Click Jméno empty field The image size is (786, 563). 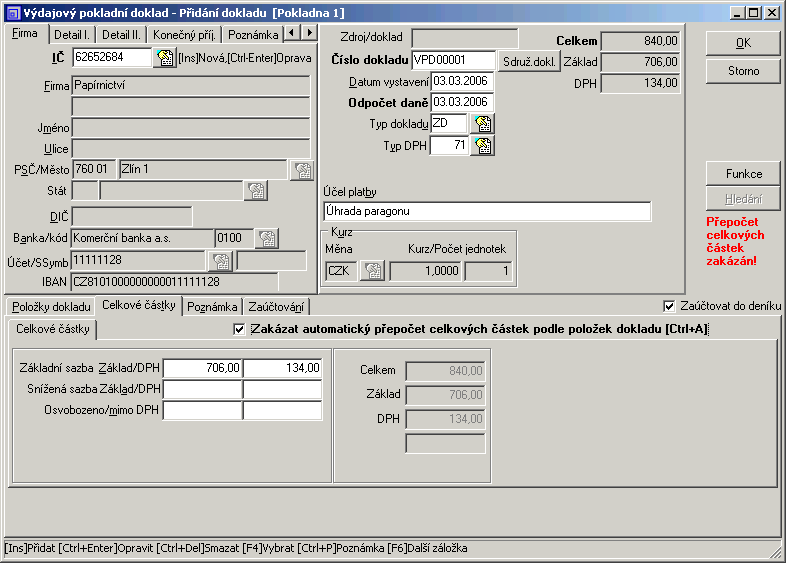(191, 128)
